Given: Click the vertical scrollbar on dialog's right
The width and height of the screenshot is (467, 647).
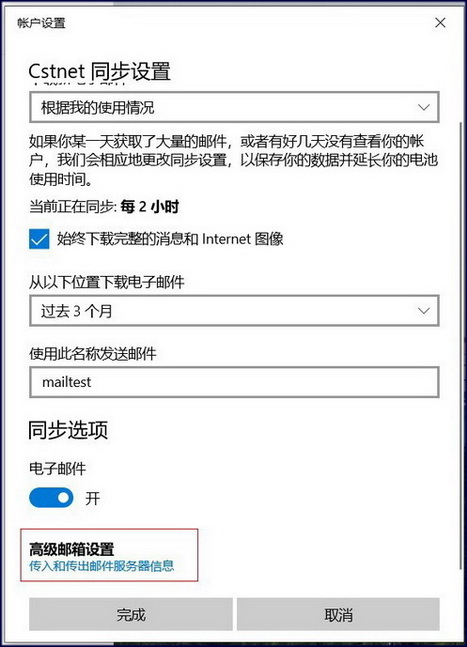Looking at the screenshot, I should 460,346.
